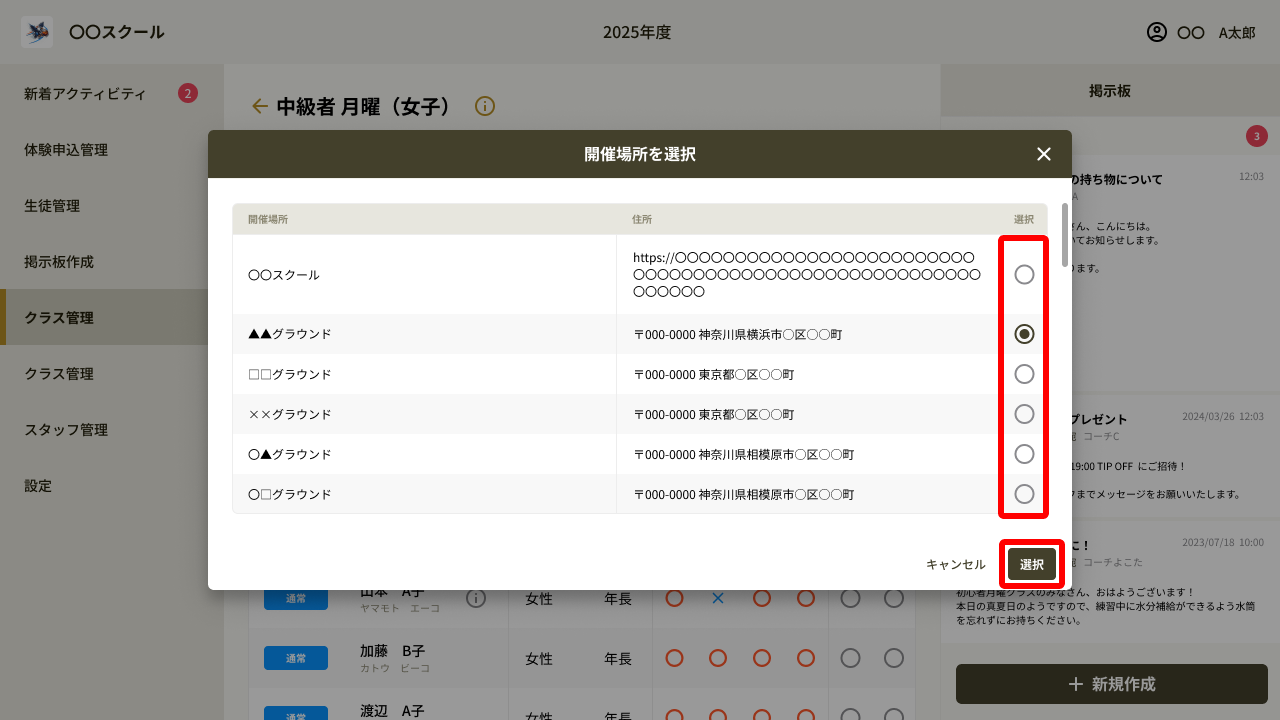Click the back arrow beside 中級者 月曜
The height and width of the screenshot is (720, 1280).
260,106
